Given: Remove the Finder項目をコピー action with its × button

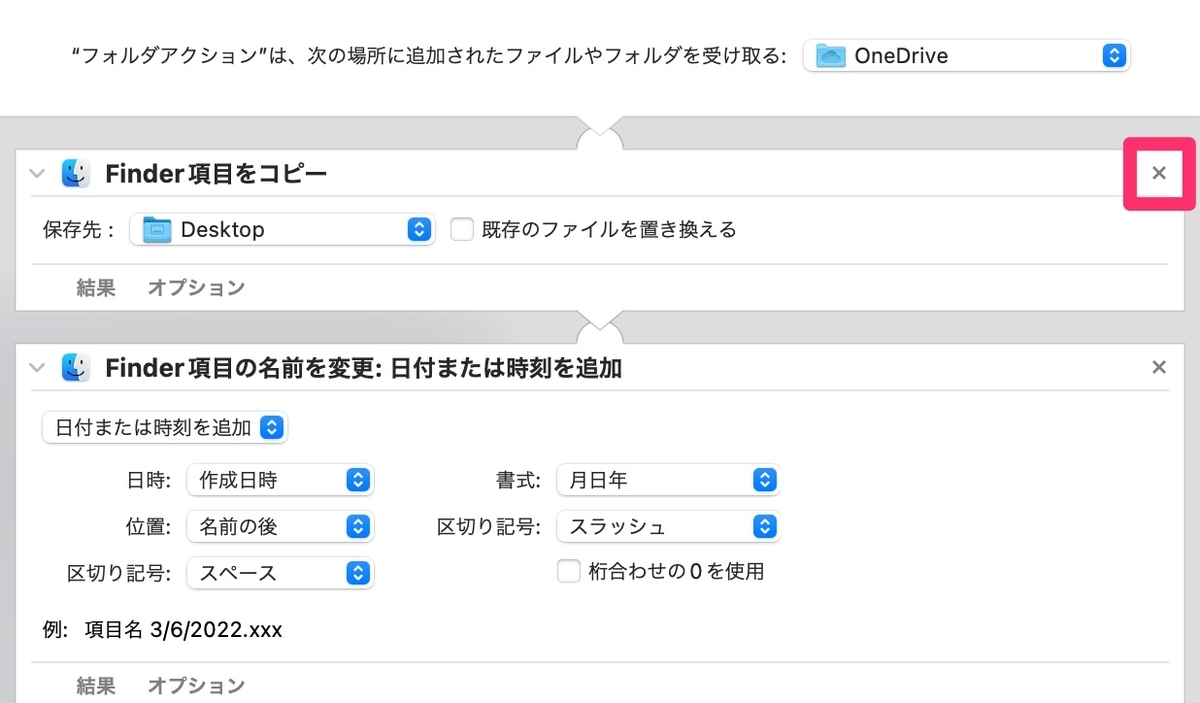Looking at the screenshot, I should coord(1158,173).
